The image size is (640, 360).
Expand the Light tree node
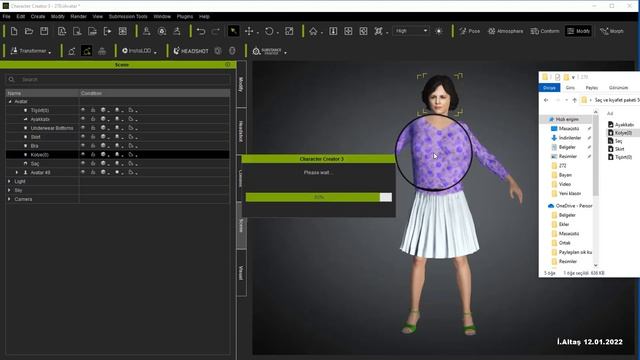(9, 181)
